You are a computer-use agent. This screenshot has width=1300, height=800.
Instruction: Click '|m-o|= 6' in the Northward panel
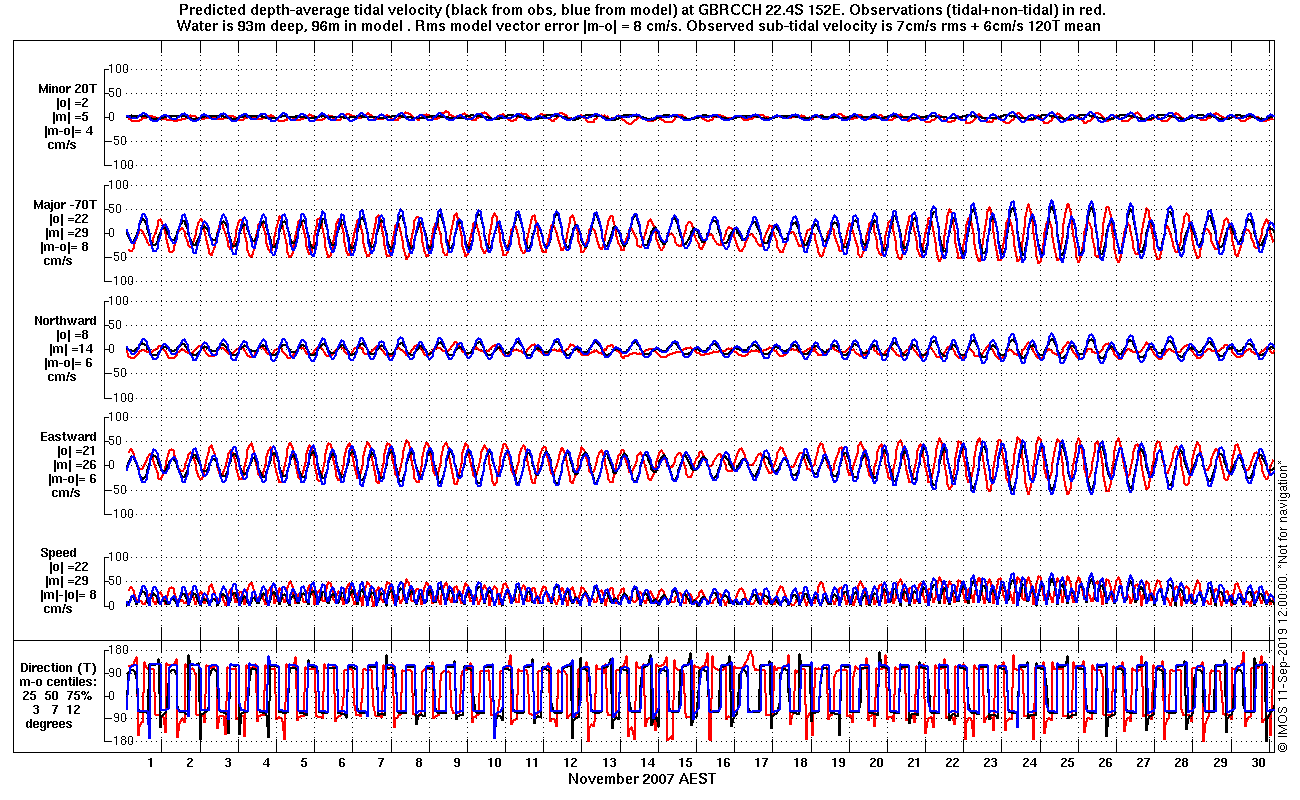(69, 363)
